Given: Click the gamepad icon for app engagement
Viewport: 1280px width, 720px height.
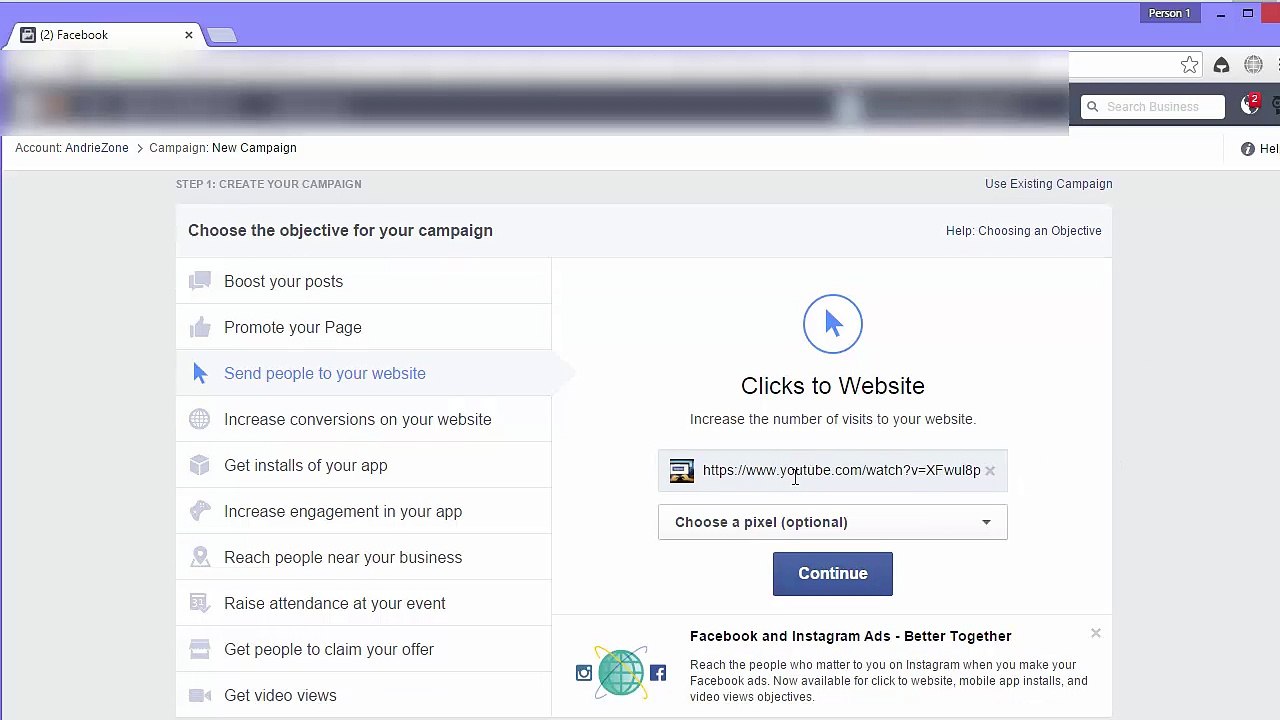Looking at the screenshot, I should [x=200, y=511].
